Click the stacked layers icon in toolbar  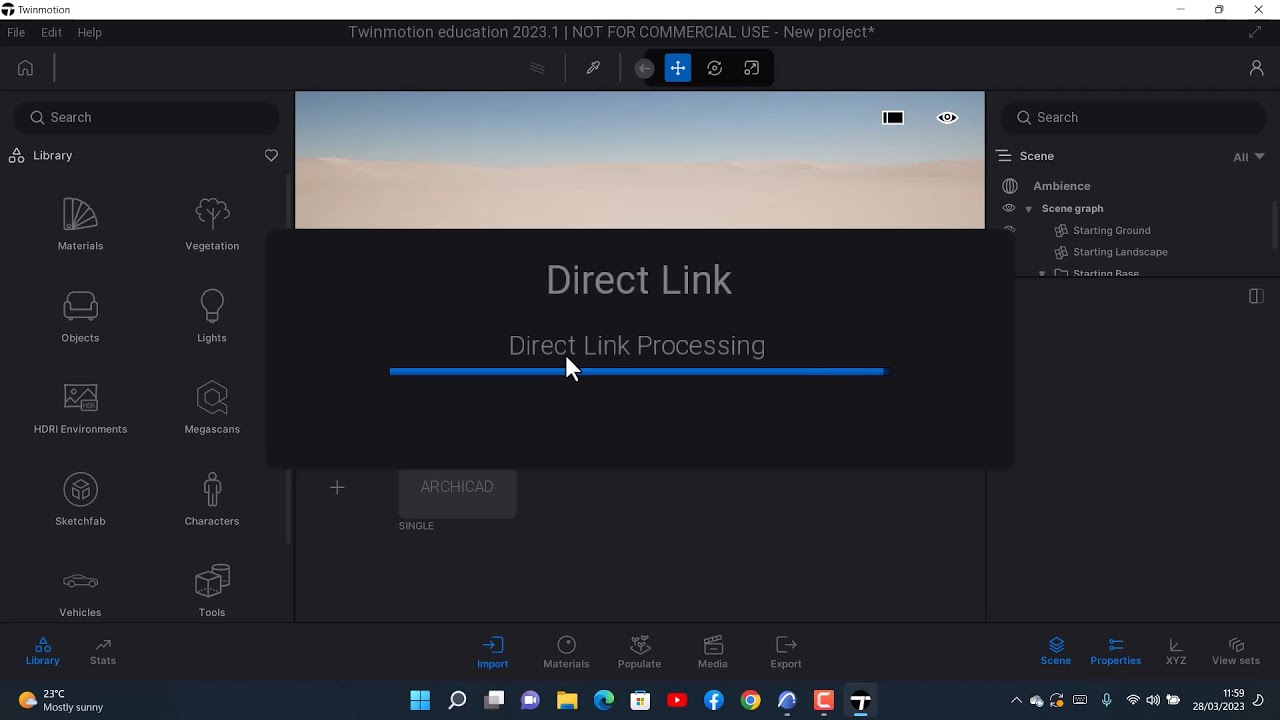(x=537, y=68)
